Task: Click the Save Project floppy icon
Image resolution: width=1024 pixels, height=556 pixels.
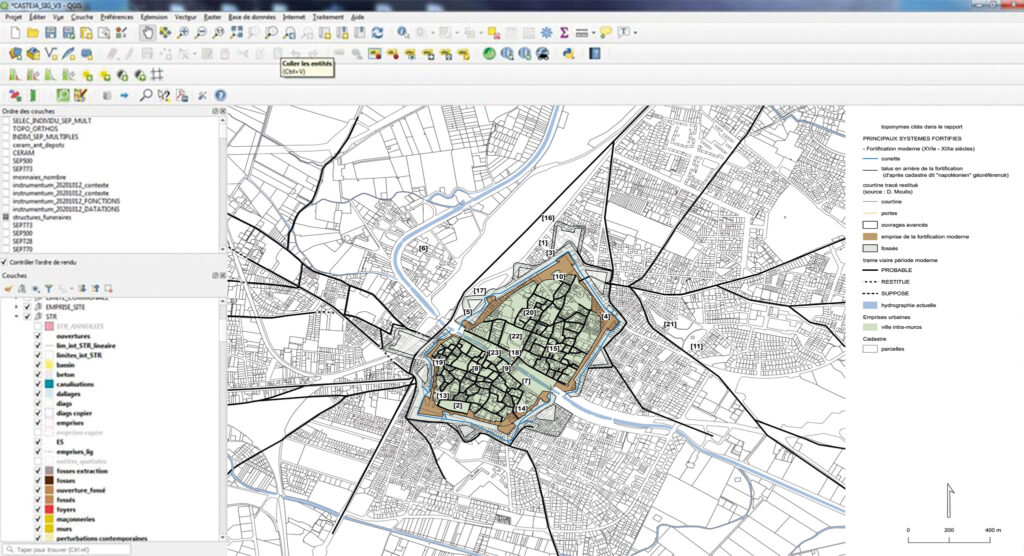Action: click(x=50, y=33)
